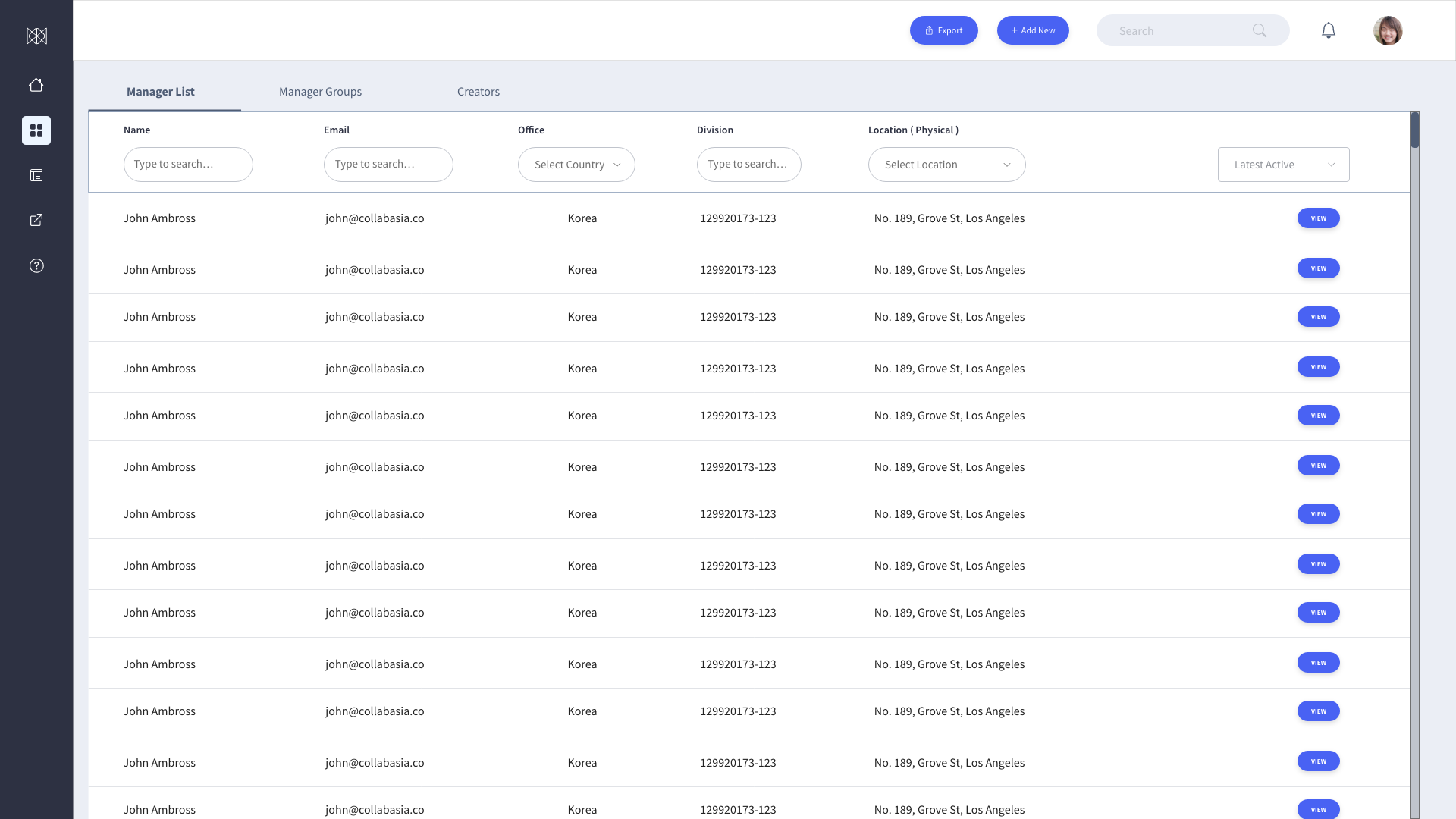Click the magnifier icon in the search bar
This screenshot has height=819, width=1456.
1260,30
